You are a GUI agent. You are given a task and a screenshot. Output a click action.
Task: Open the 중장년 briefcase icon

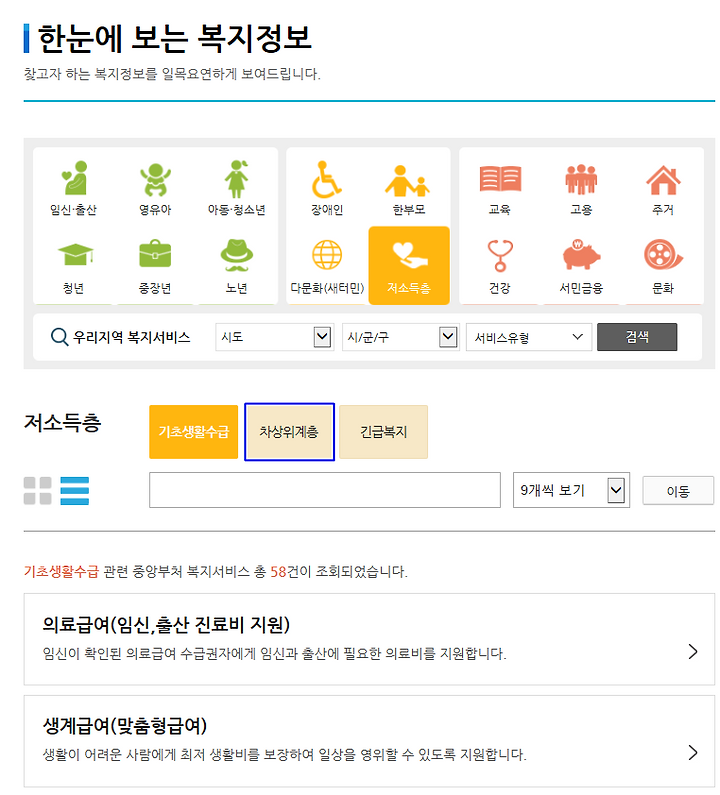pos(155,254)
